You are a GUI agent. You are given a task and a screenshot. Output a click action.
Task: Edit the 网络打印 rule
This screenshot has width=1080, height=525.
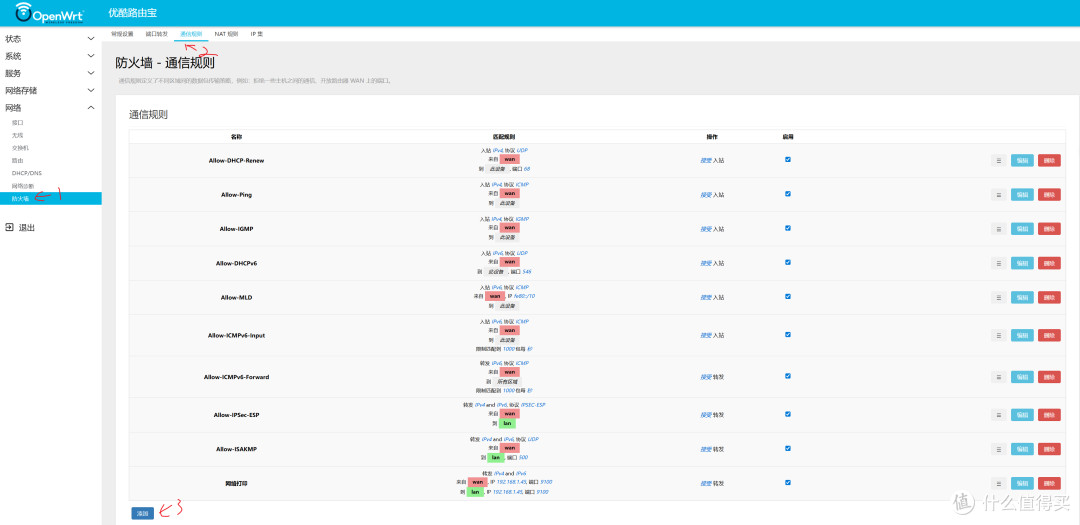tap(1022, 484)
